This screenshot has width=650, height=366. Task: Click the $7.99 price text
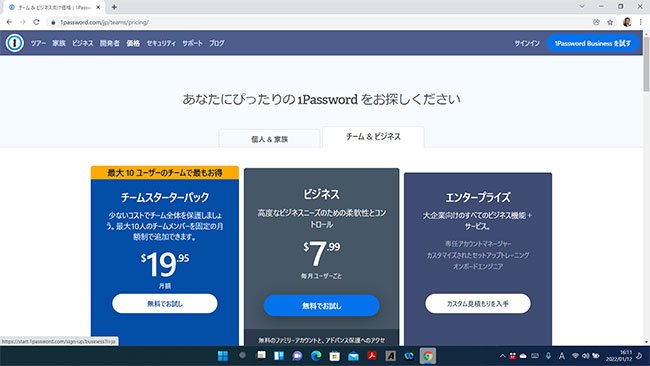pos(321,253)
